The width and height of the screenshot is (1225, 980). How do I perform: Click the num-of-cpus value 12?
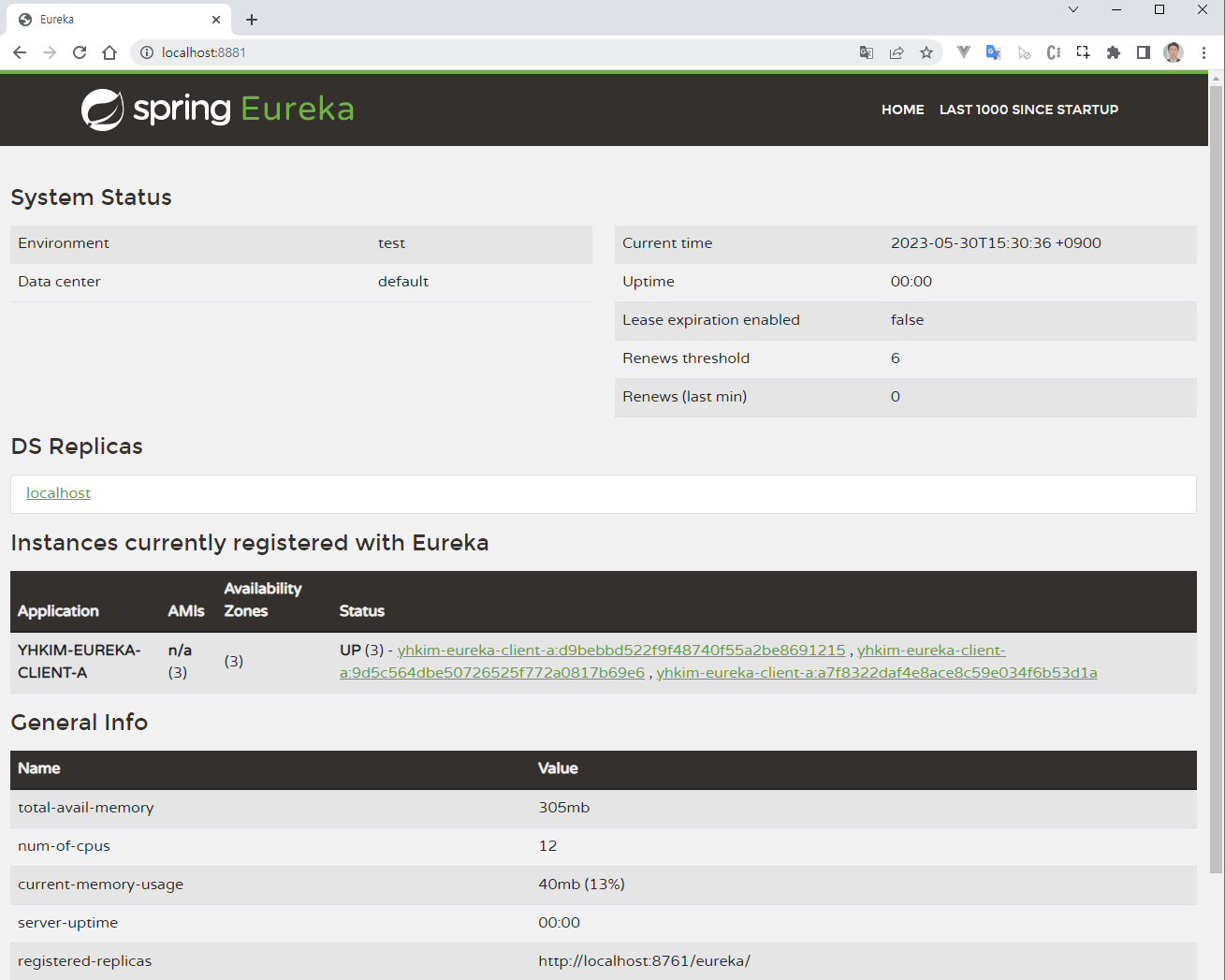tap(547, 846)
